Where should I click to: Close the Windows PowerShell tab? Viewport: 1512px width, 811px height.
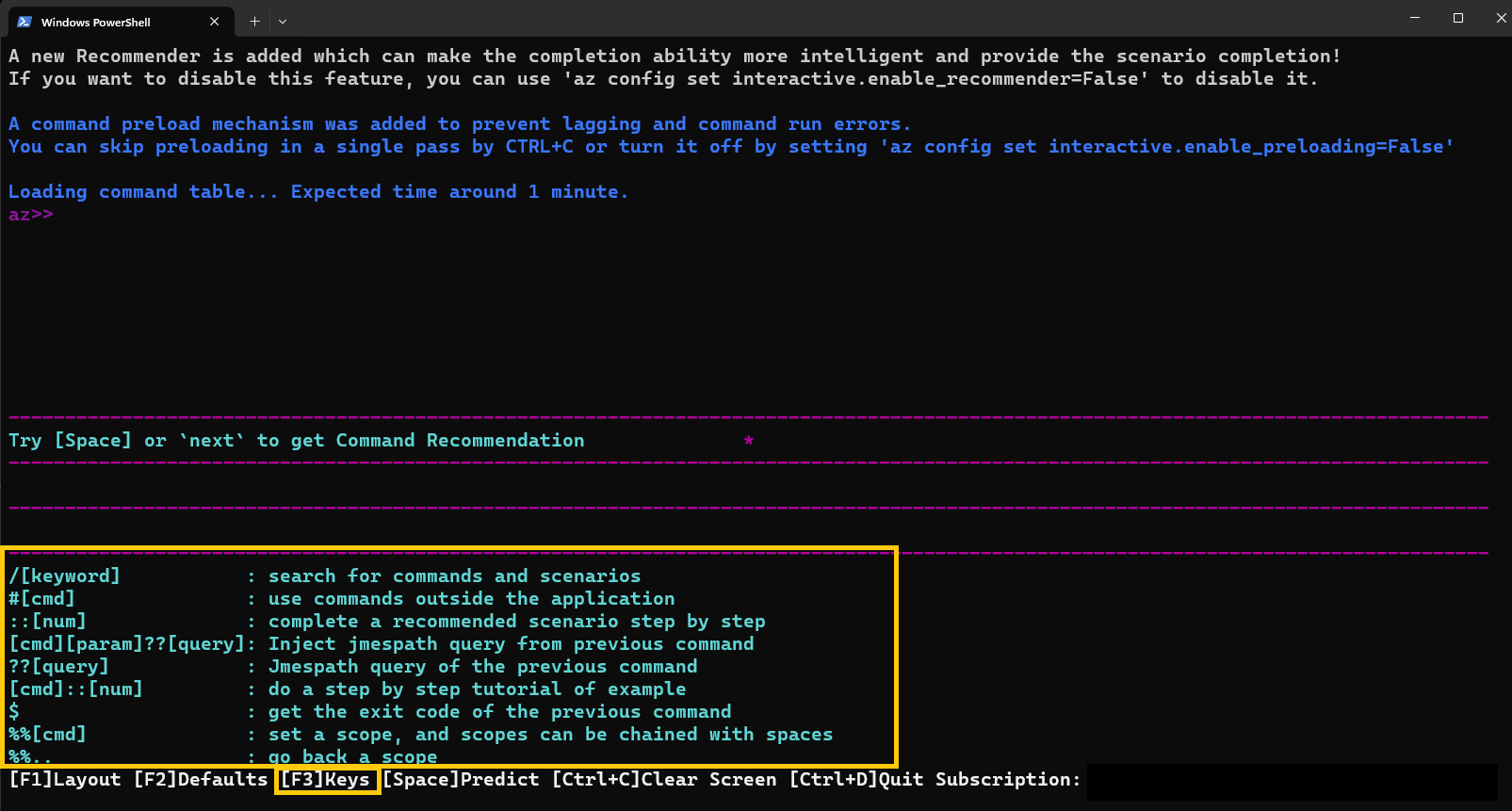coord(215,22)
